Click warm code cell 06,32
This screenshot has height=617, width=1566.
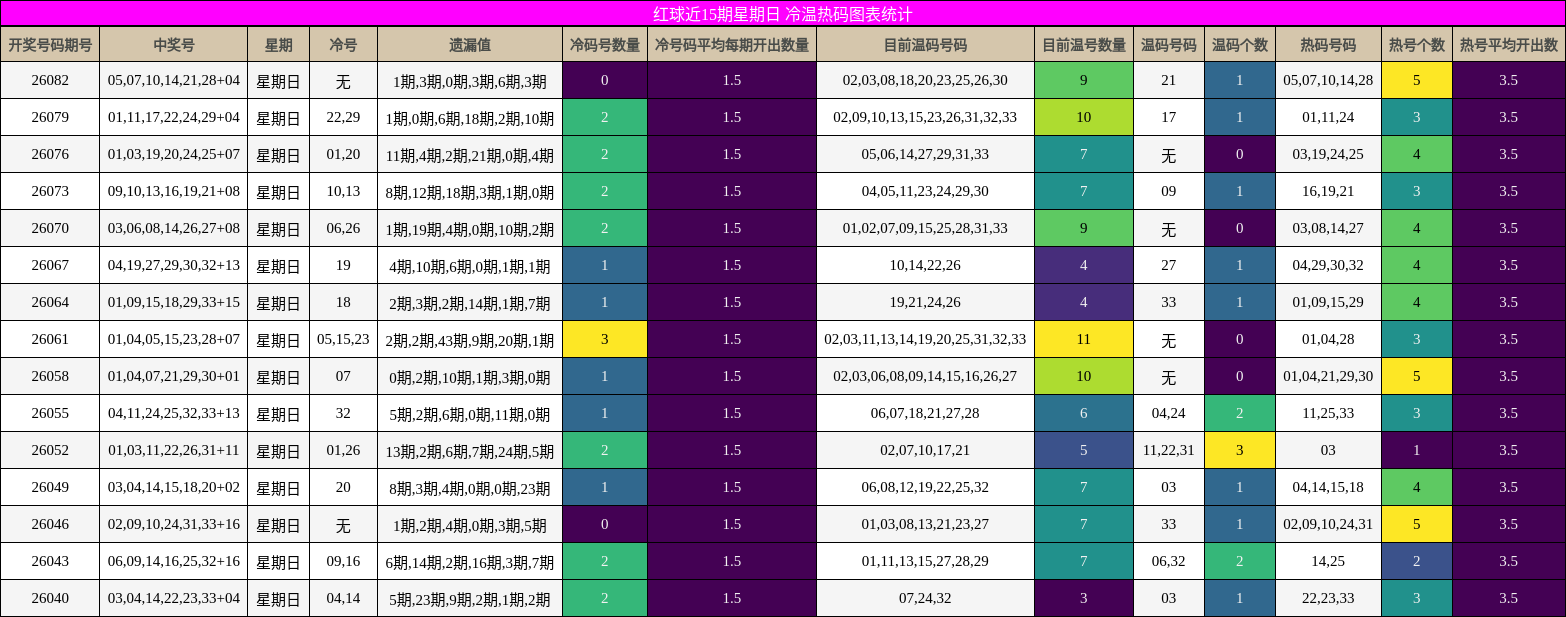pyautogui.click(x=1169, y=561)
